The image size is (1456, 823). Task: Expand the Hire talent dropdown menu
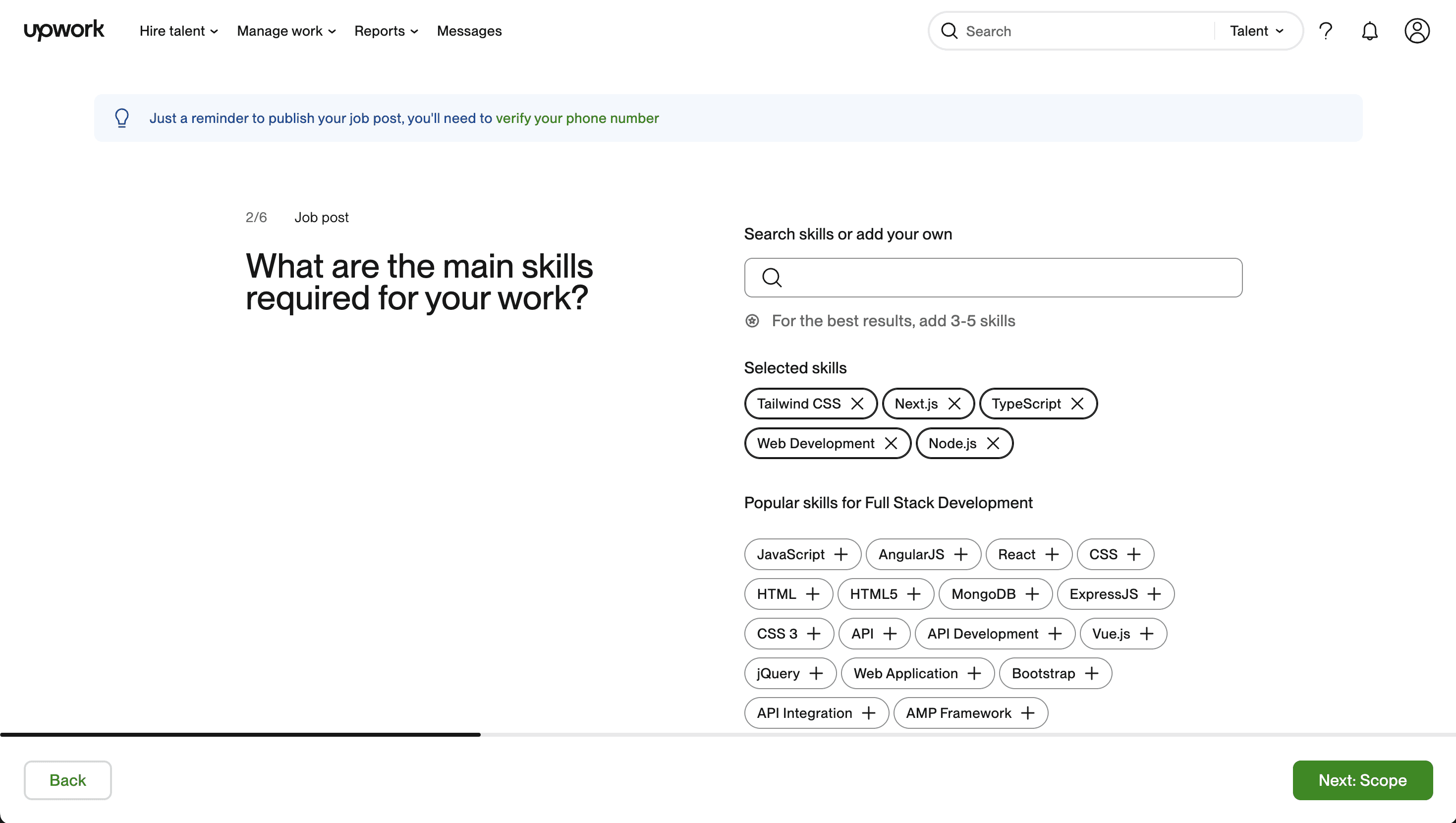coord(179,31)
